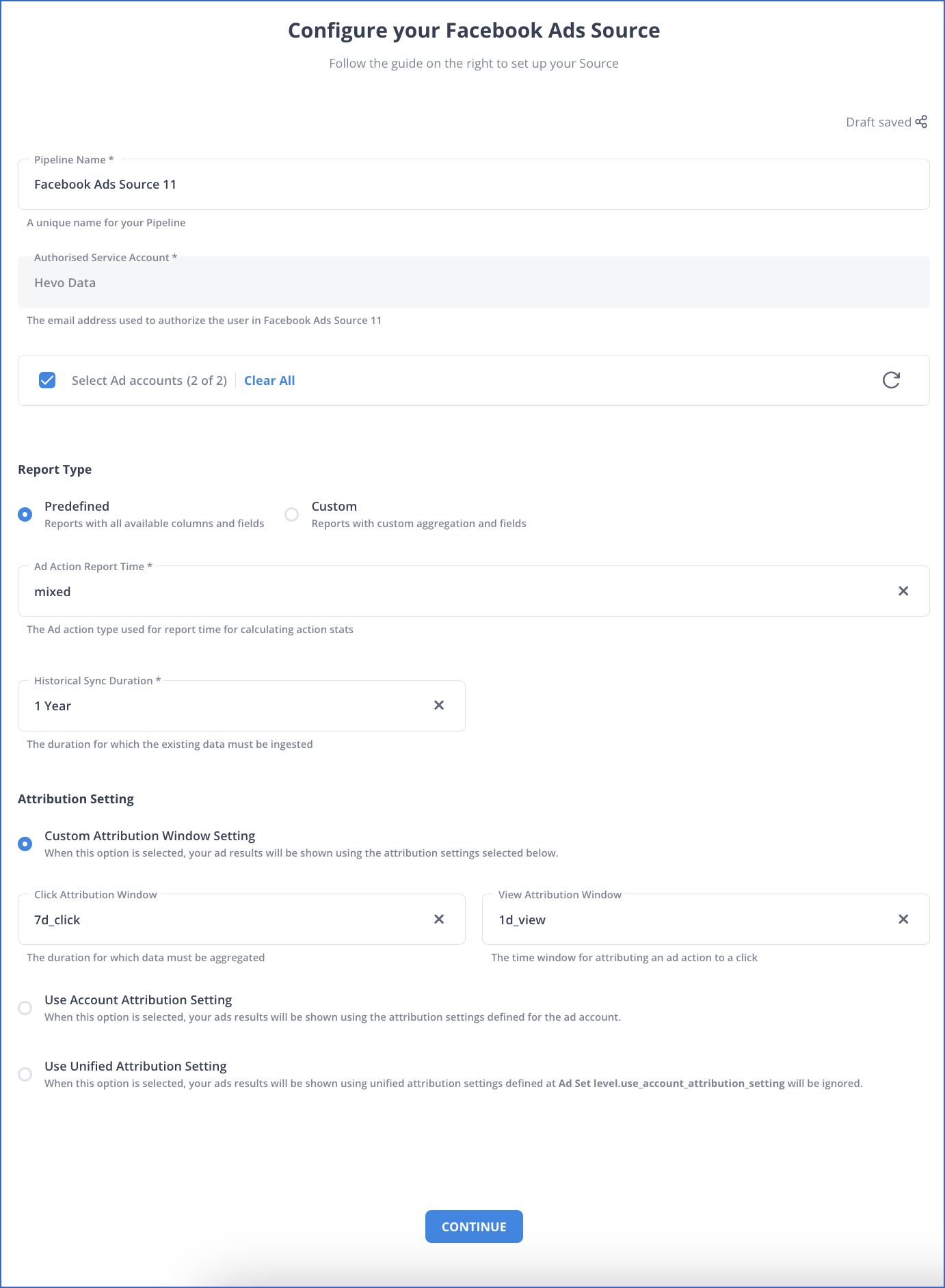Uncheck the Select Ad accounts checkbox
945x1288 pixels.
(47, 380)
